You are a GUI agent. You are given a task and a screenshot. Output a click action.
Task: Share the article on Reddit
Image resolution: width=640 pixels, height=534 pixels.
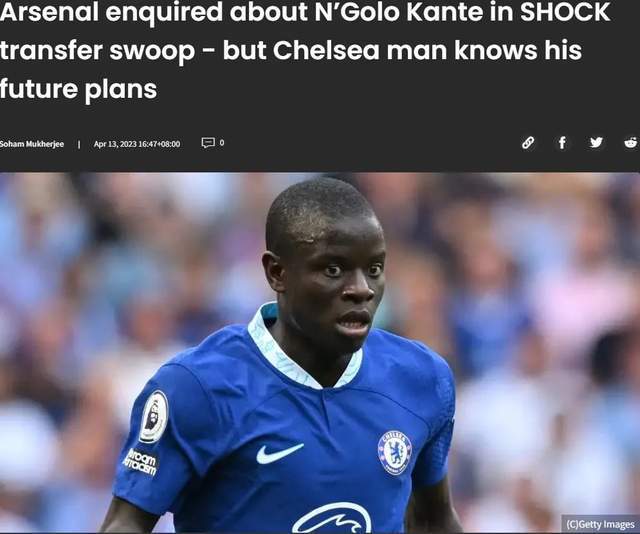click(631, 142)
